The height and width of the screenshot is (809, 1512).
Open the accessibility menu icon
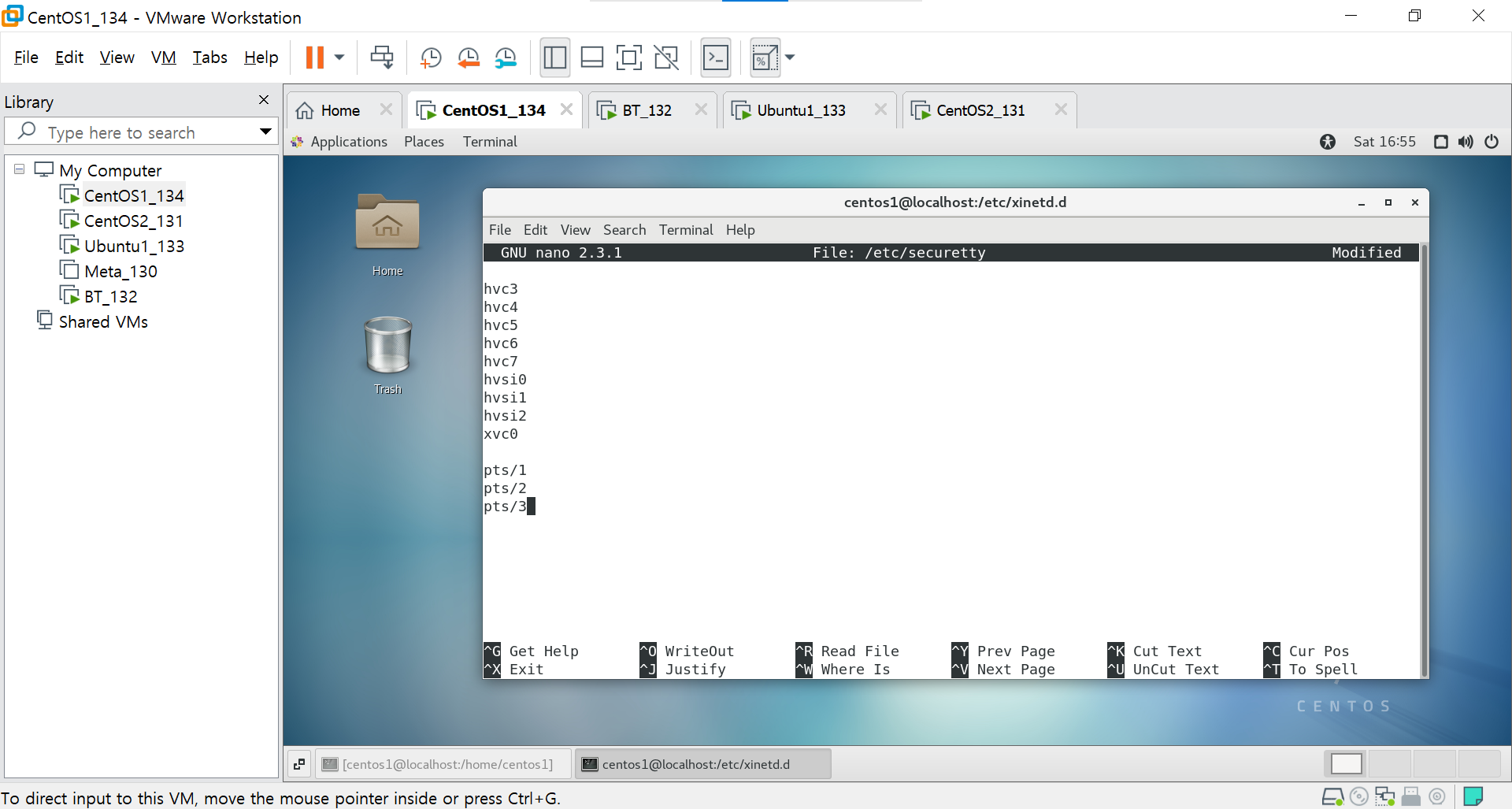coord(1328,142)
